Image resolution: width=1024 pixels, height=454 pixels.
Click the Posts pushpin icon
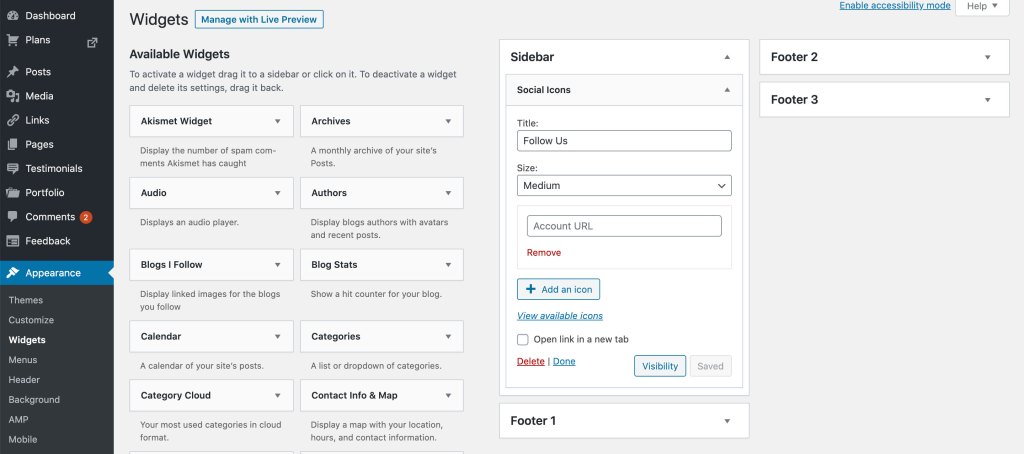[x=12, y=72]
